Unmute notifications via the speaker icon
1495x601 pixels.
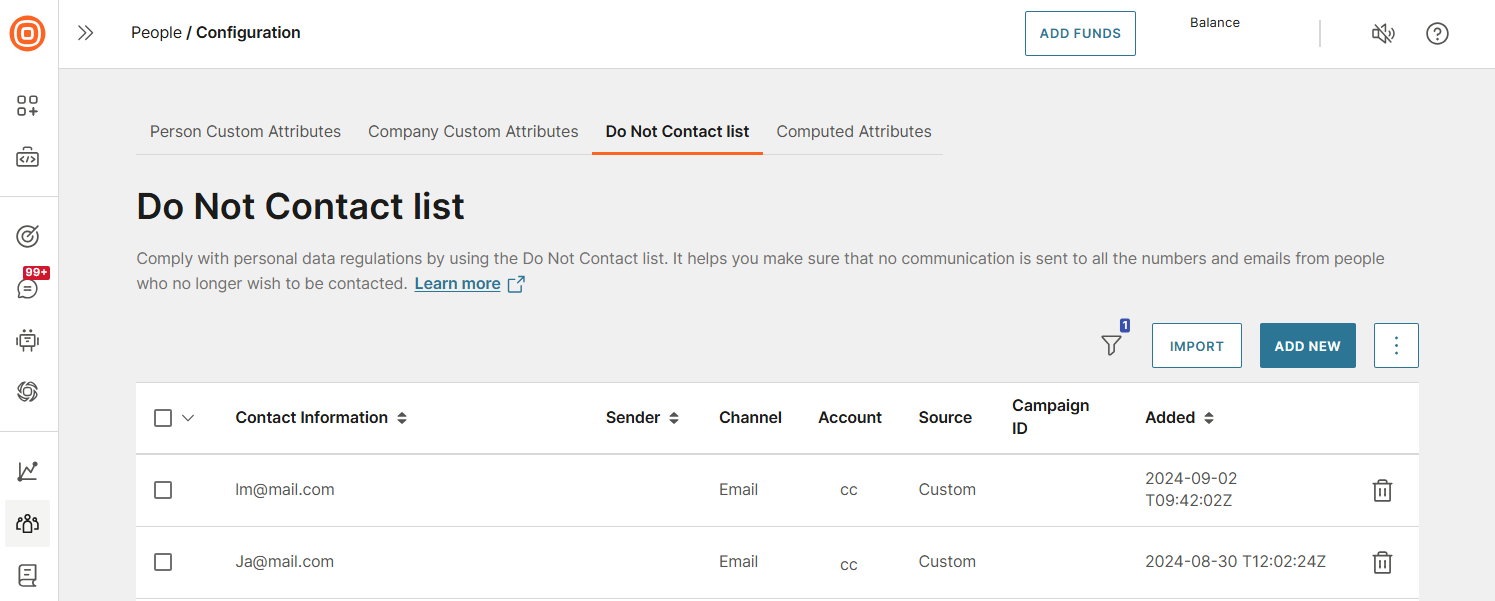click(x=1383, y=33)
